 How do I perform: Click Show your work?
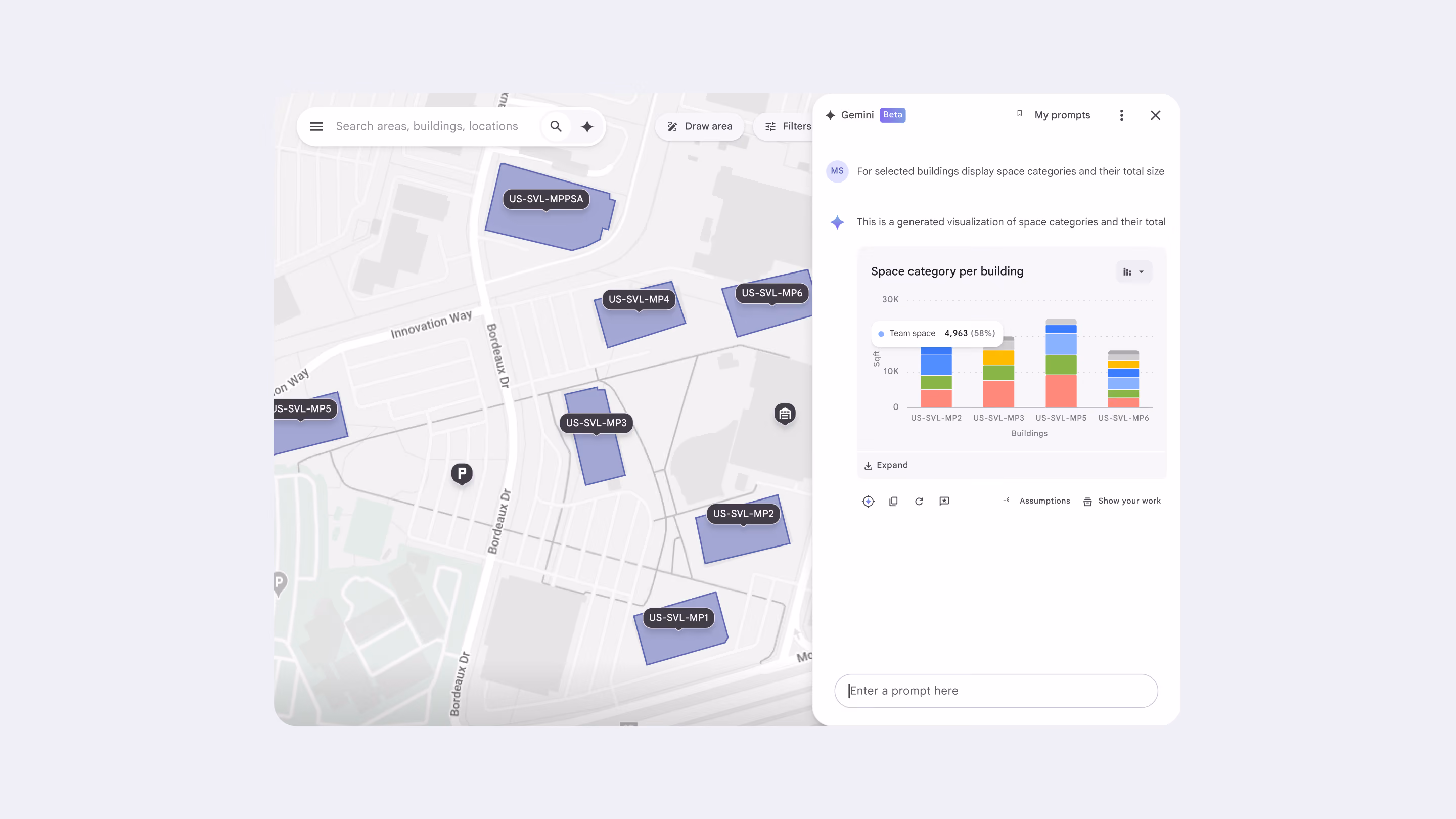(1122, 501)
